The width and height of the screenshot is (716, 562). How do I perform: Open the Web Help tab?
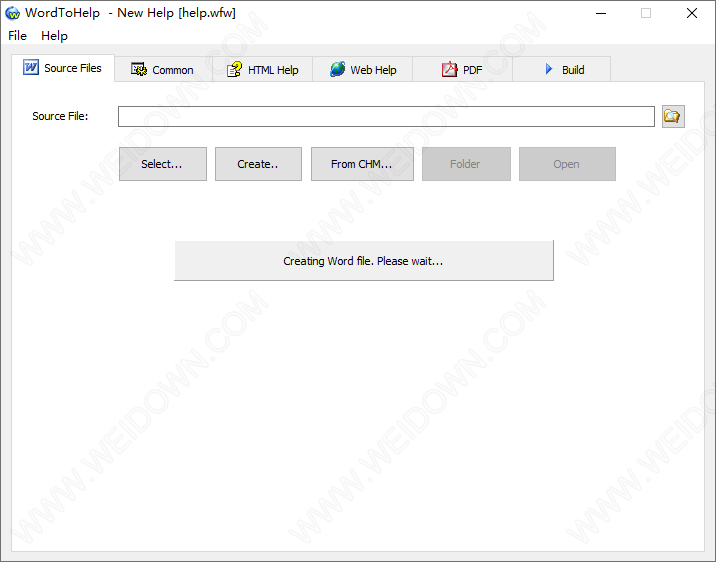pyautogui.click(x=363, y=70)
